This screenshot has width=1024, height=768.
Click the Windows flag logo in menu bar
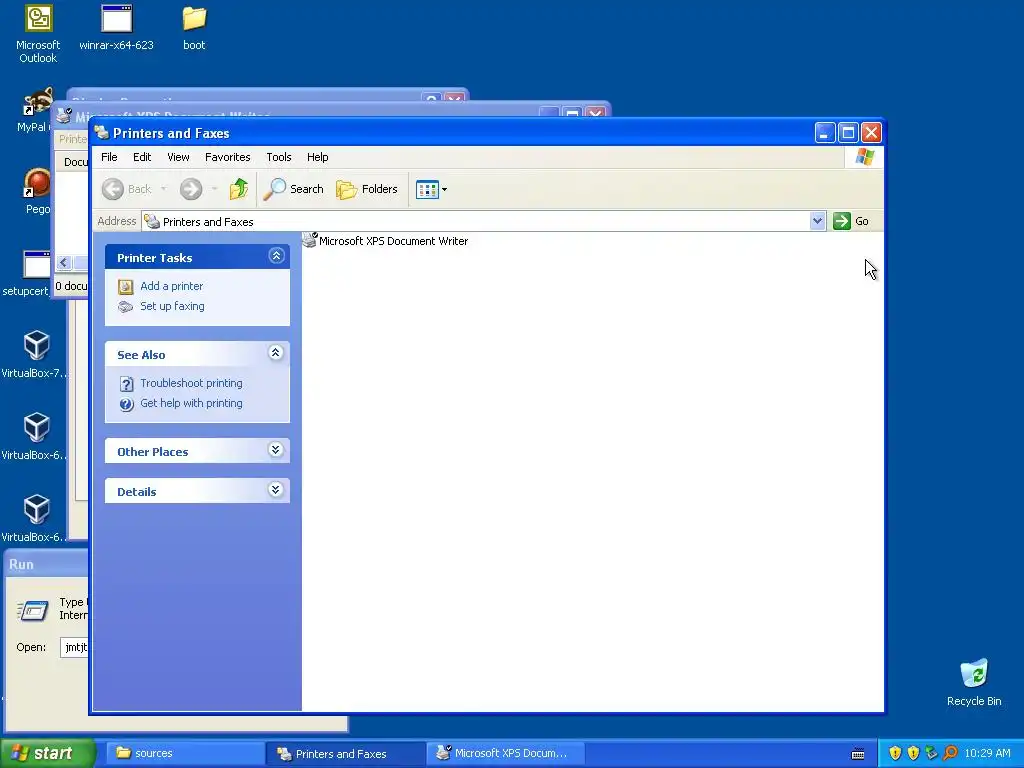865,157
